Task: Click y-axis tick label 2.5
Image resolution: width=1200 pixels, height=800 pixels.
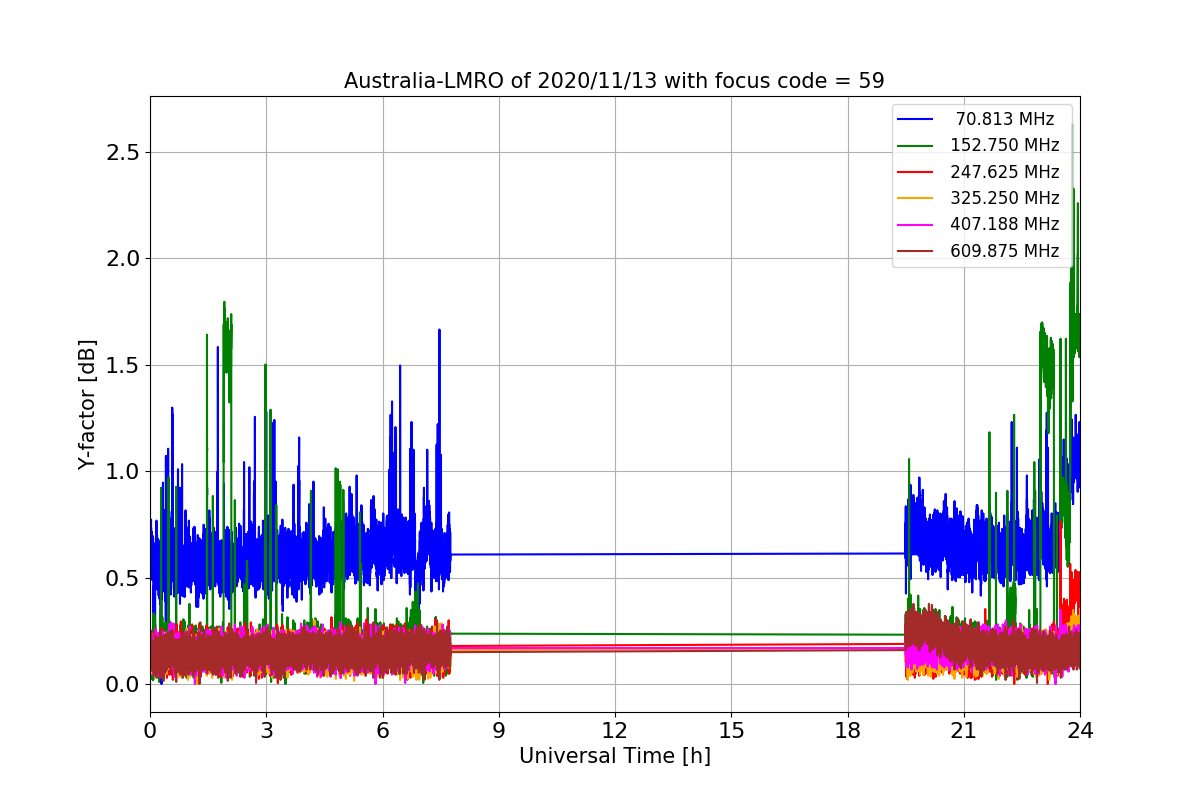Action: (x=123, y=152)
